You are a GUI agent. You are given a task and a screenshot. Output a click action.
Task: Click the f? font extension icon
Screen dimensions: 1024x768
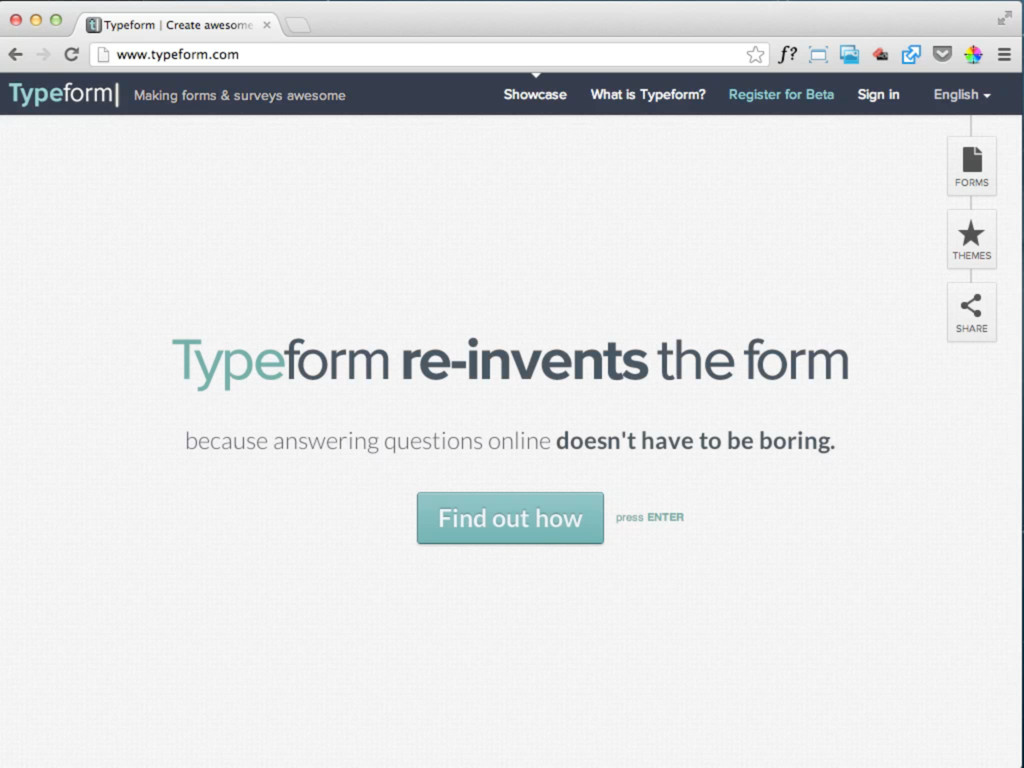[788, 54]
